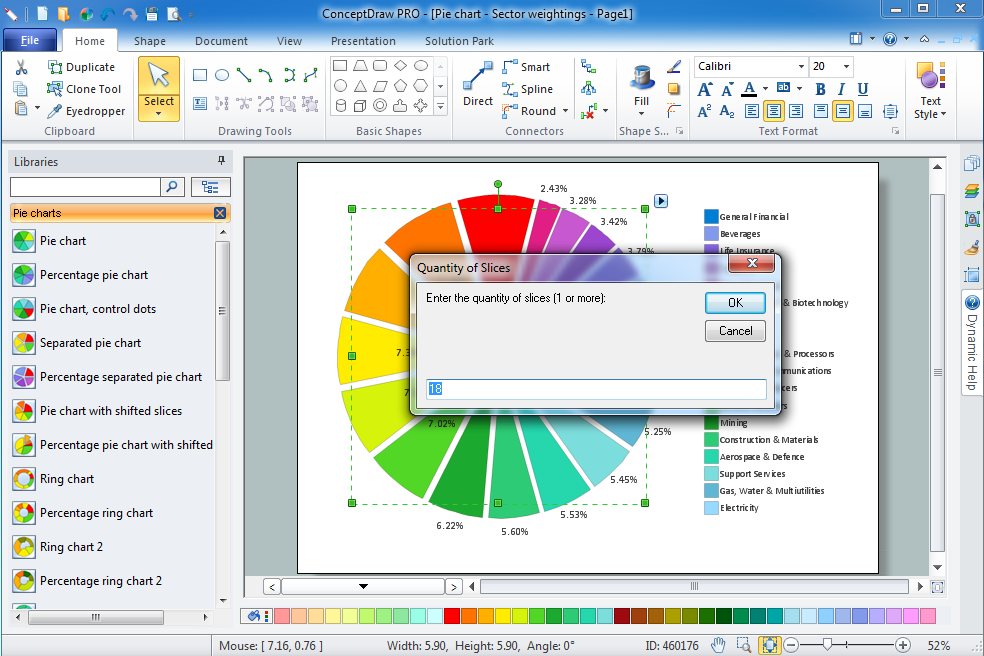Select the Smart connector tool
Screen dimensions: 984x656
click(531, 67)
